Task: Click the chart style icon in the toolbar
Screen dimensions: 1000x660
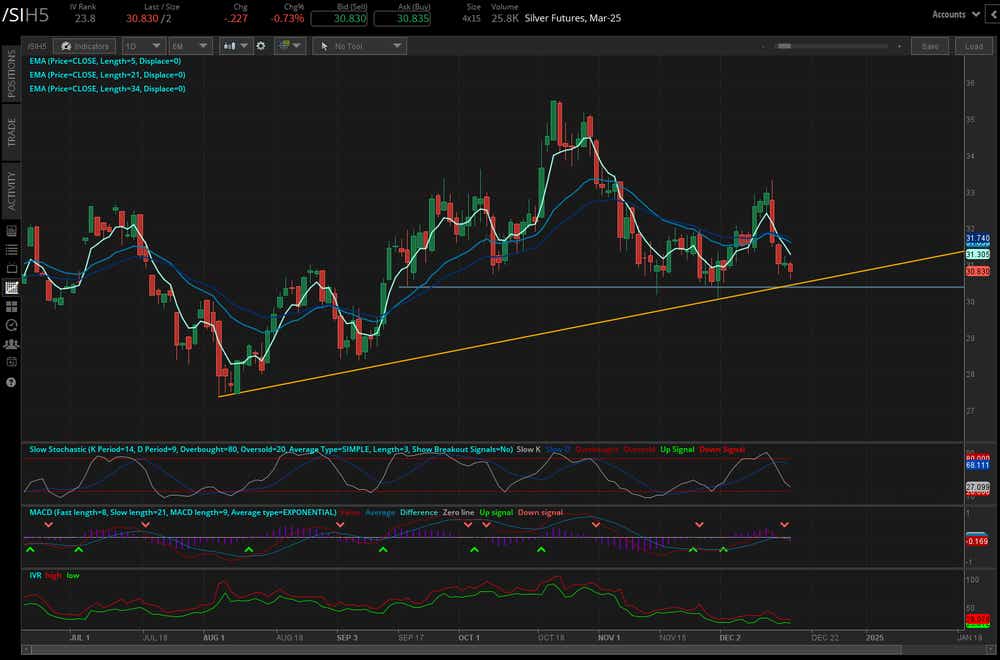Action: (231, 45)
